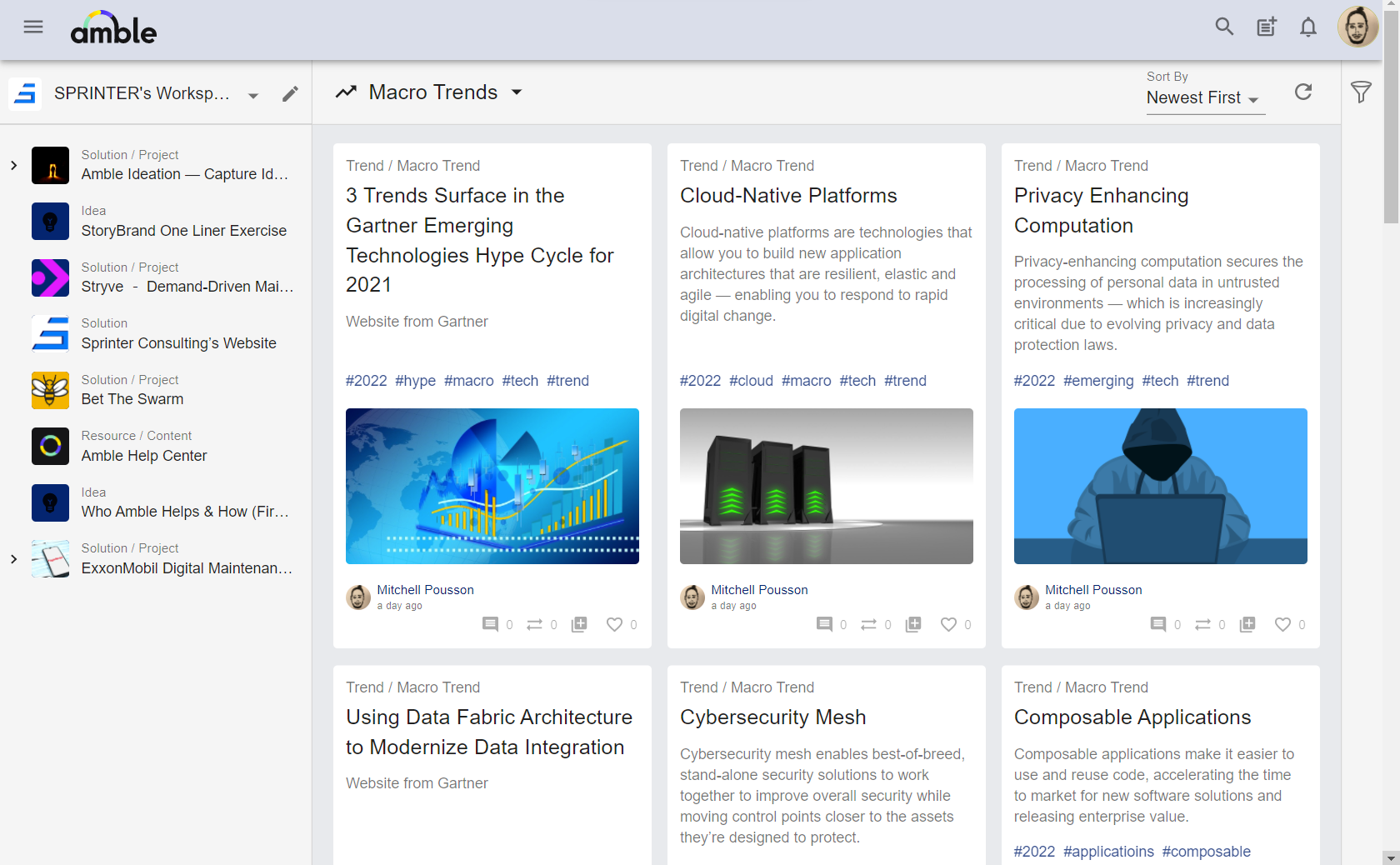Screen dimensions: 1400x865
Task: Like the Gartner Hype Cycle card
Action: [614, 624]
